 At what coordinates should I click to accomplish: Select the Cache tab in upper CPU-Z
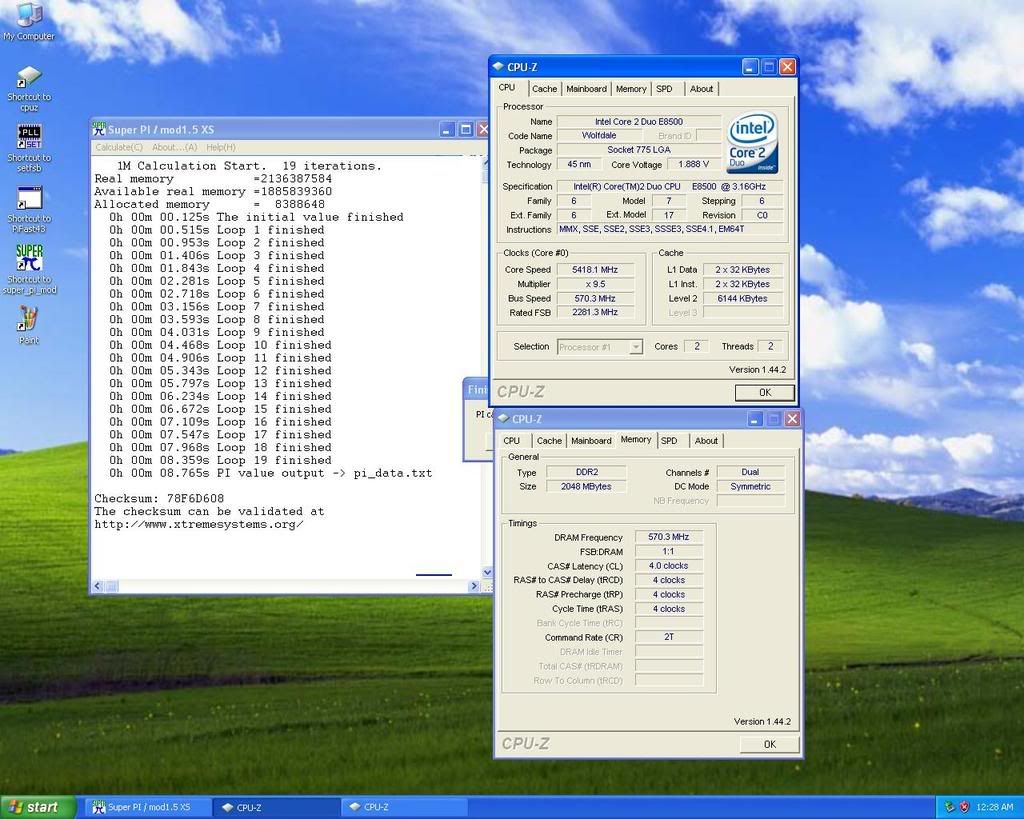point(544,89)
